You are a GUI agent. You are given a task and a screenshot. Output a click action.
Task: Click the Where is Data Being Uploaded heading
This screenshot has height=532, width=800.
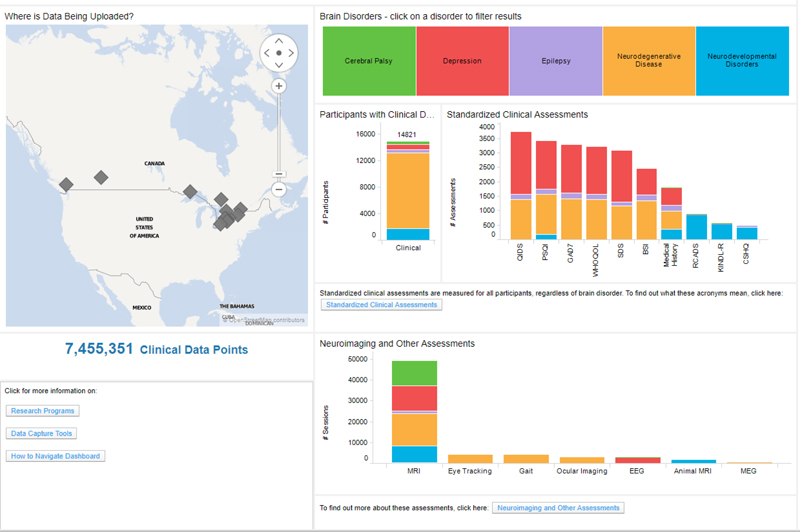(69, 16)
